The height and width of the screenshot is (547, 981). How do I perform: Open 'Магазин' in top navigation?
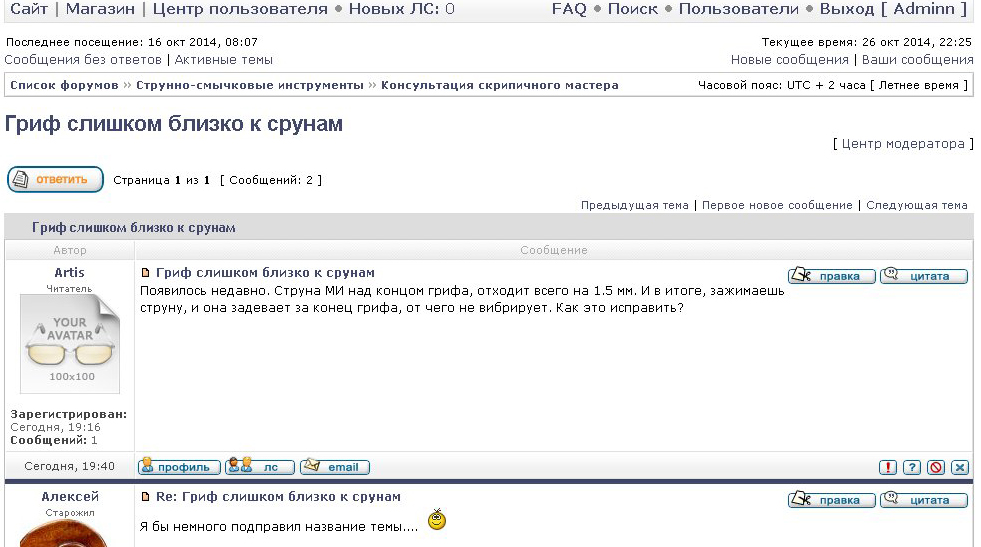[x=99, y=9]
